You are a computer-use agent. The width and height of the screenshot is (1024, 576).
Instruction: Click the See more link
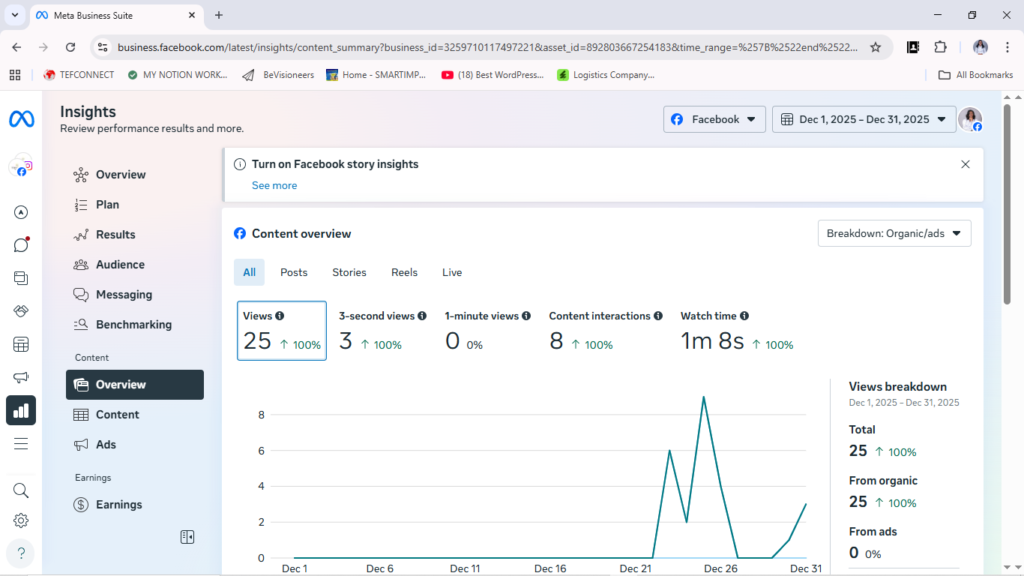click(x=274, y=185)
